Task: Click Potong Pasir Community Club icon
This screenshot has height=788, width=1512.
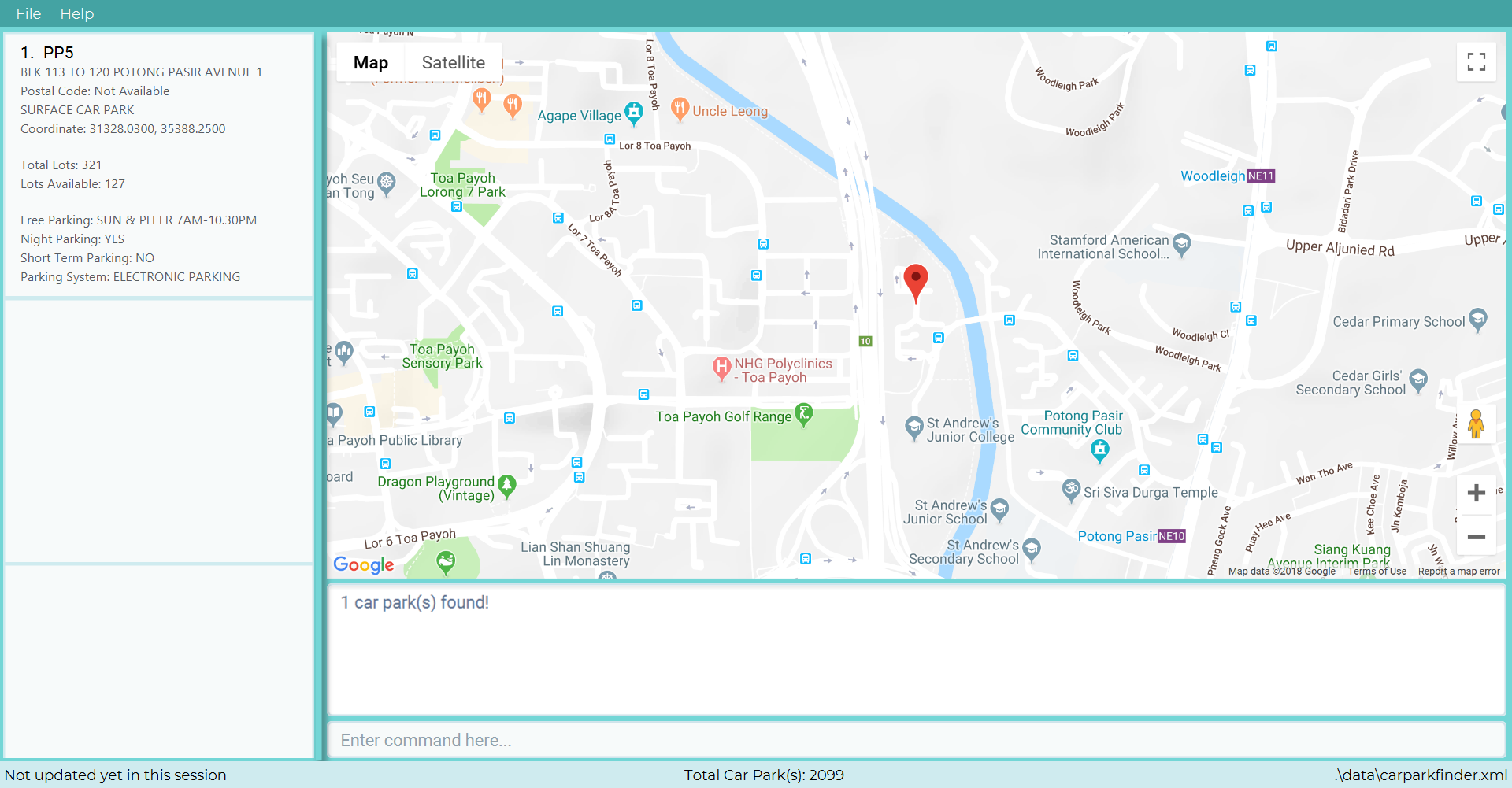Action: [1100, 451]
